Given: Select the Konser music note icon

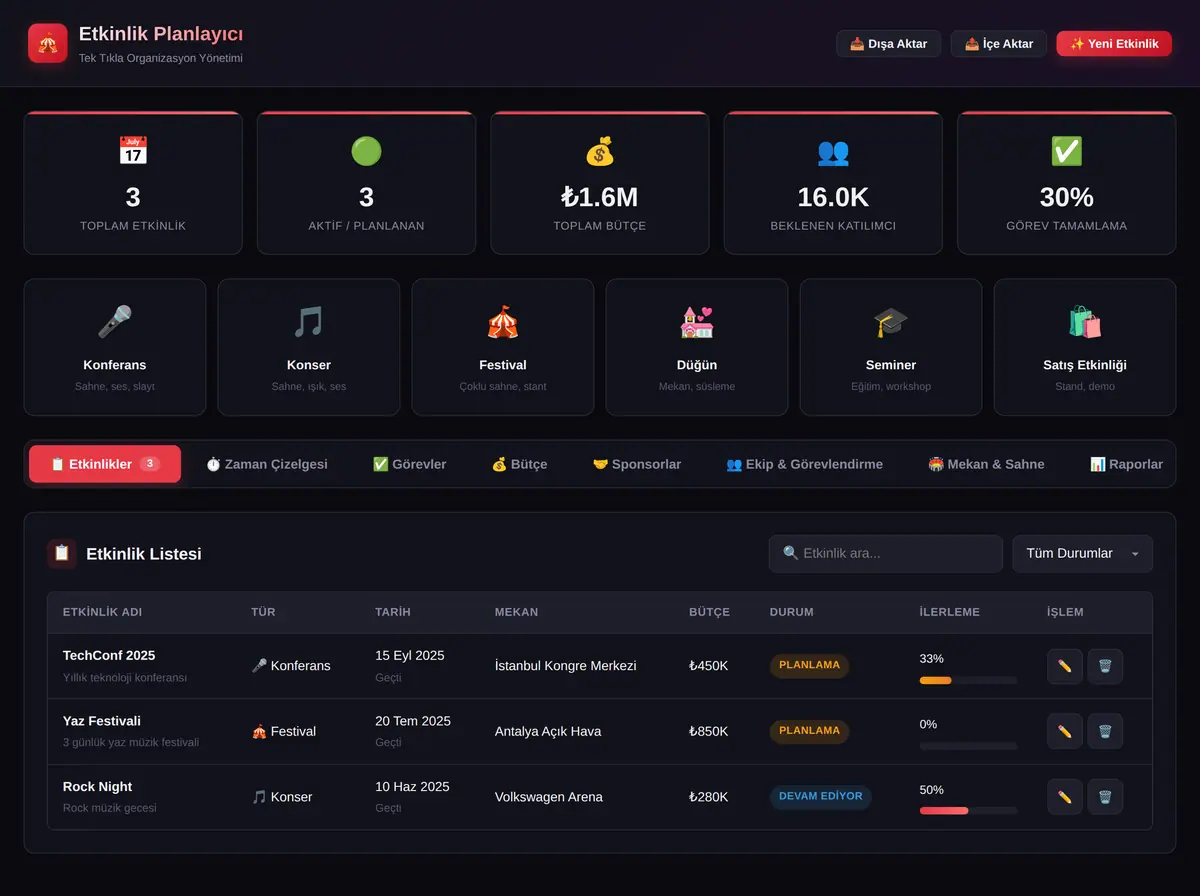Looking at the screenshot, I should 309,322.
